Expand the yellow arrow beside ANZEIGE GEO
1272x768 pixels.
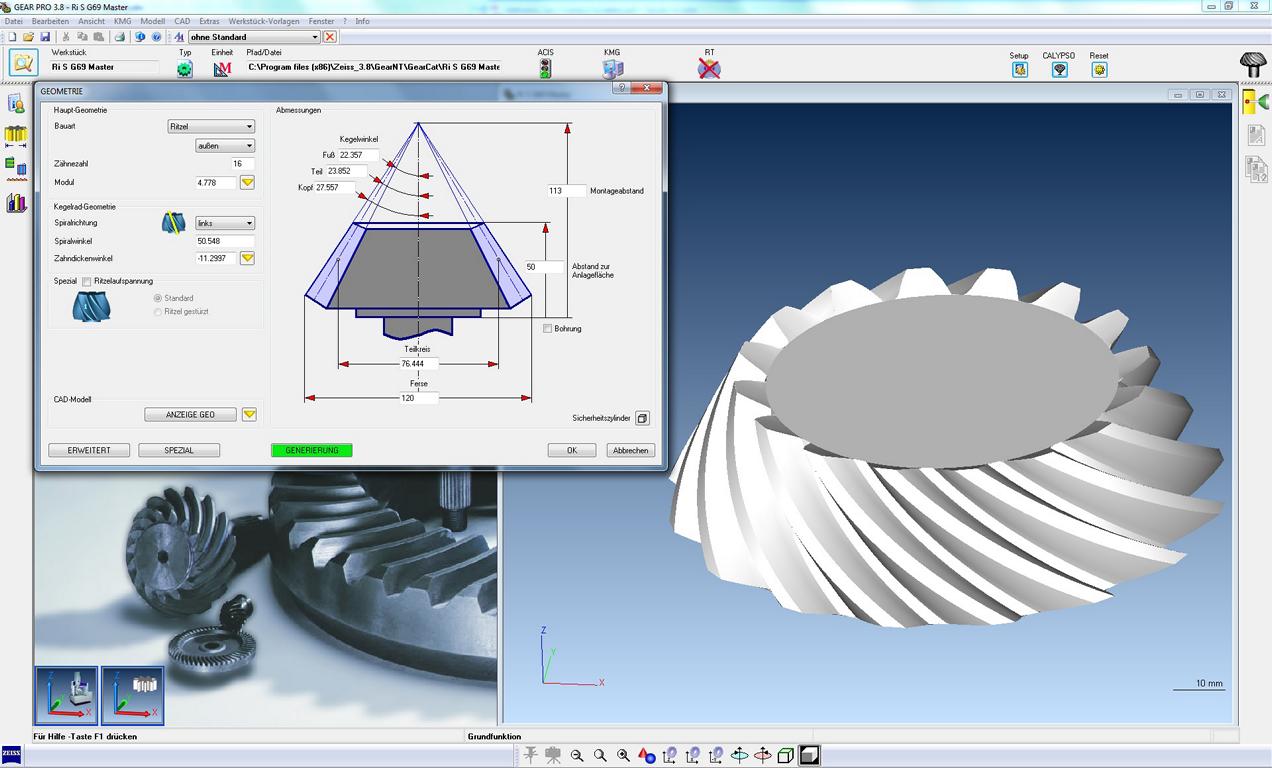pyautogui.click(x=250, y=414)
